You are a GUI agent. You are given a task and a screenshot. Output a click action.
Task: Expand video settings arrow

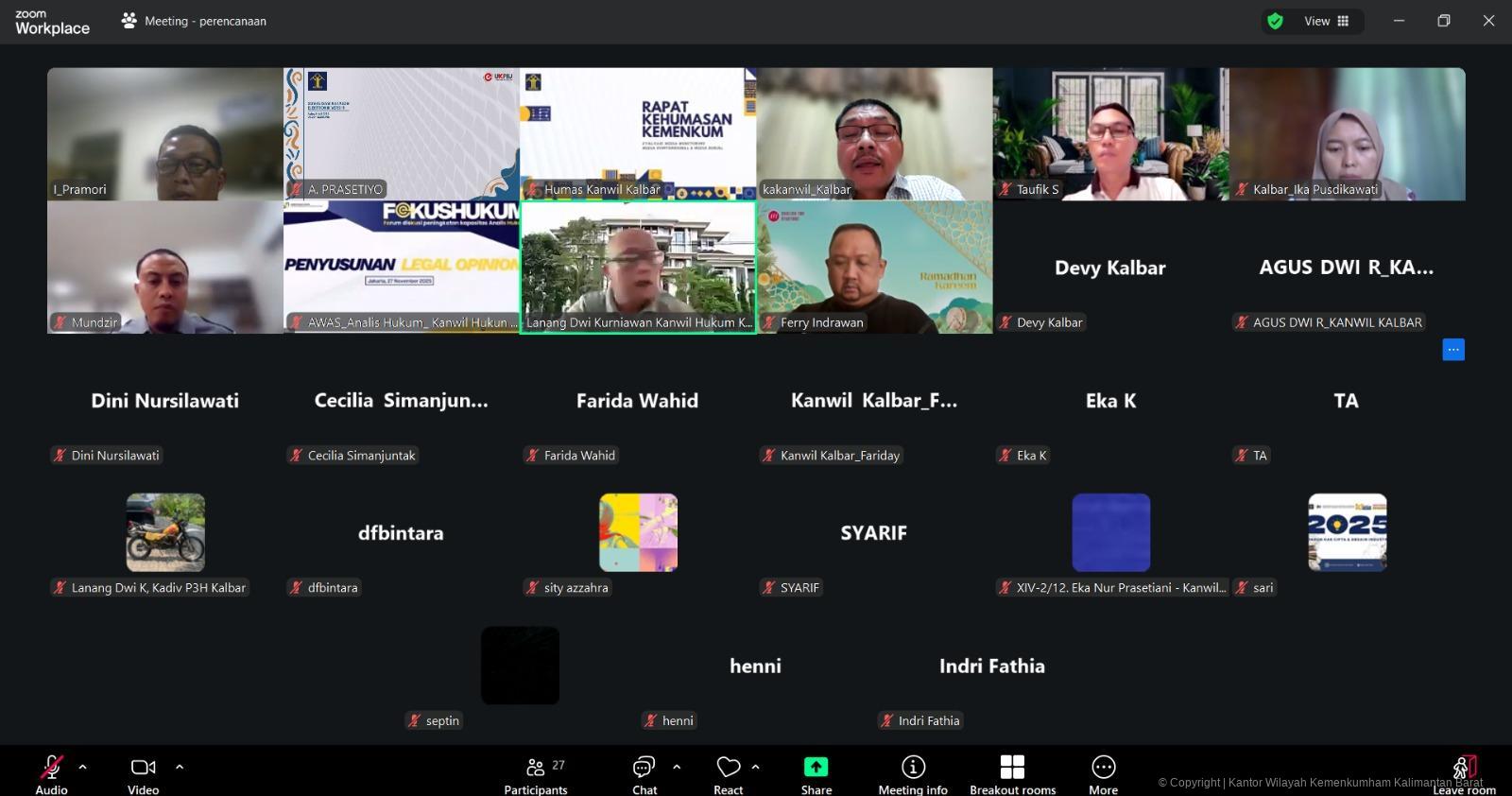tap(180, 767)
